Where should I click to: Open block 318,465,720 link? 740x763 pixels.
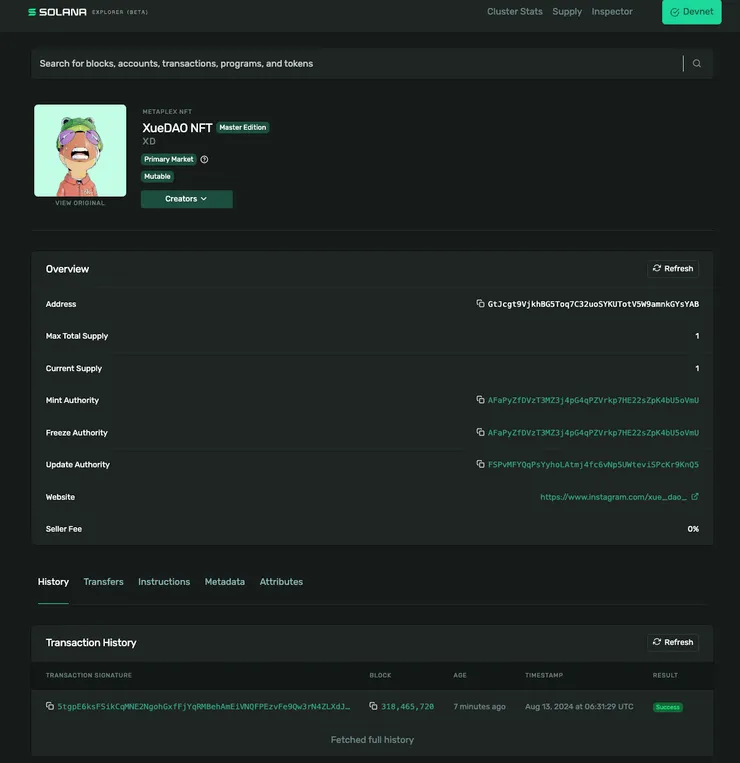(x=407, y=707)
